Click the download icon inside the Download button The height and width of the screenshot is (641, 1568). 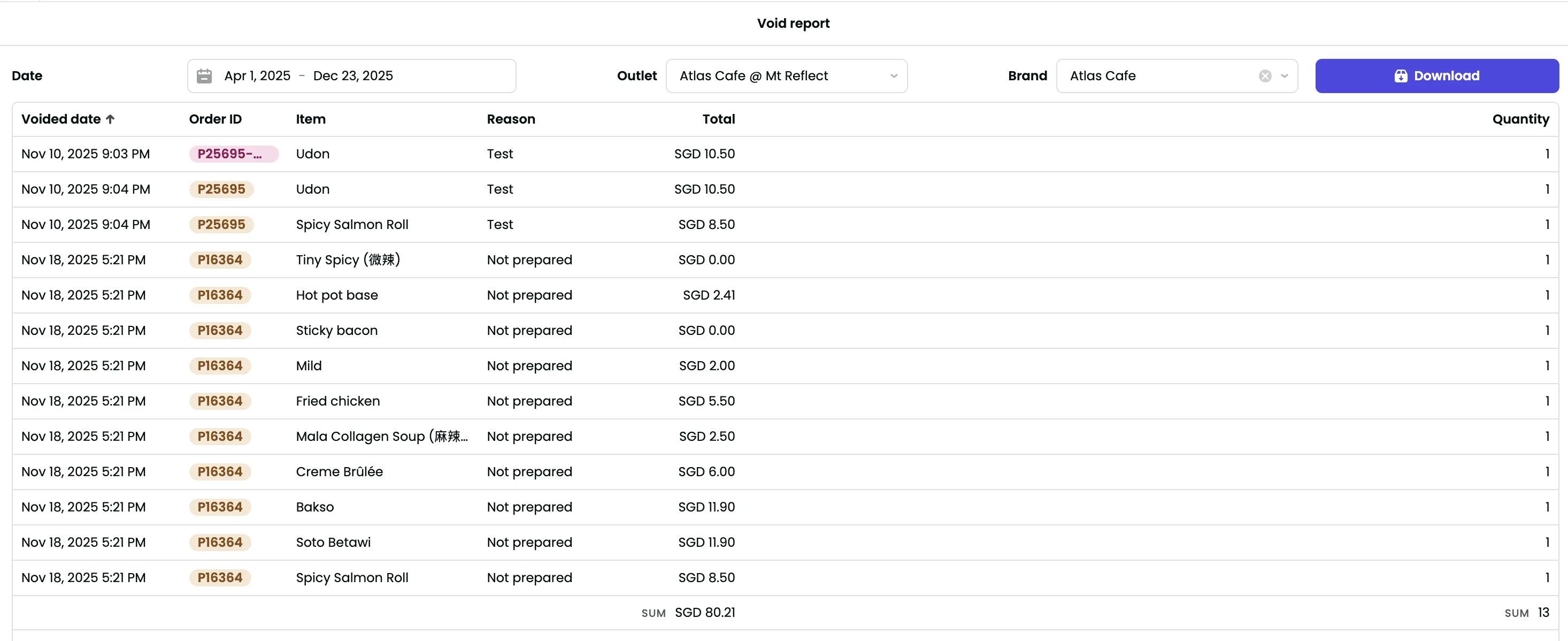pyautogui.click(x=1401, y=75)
